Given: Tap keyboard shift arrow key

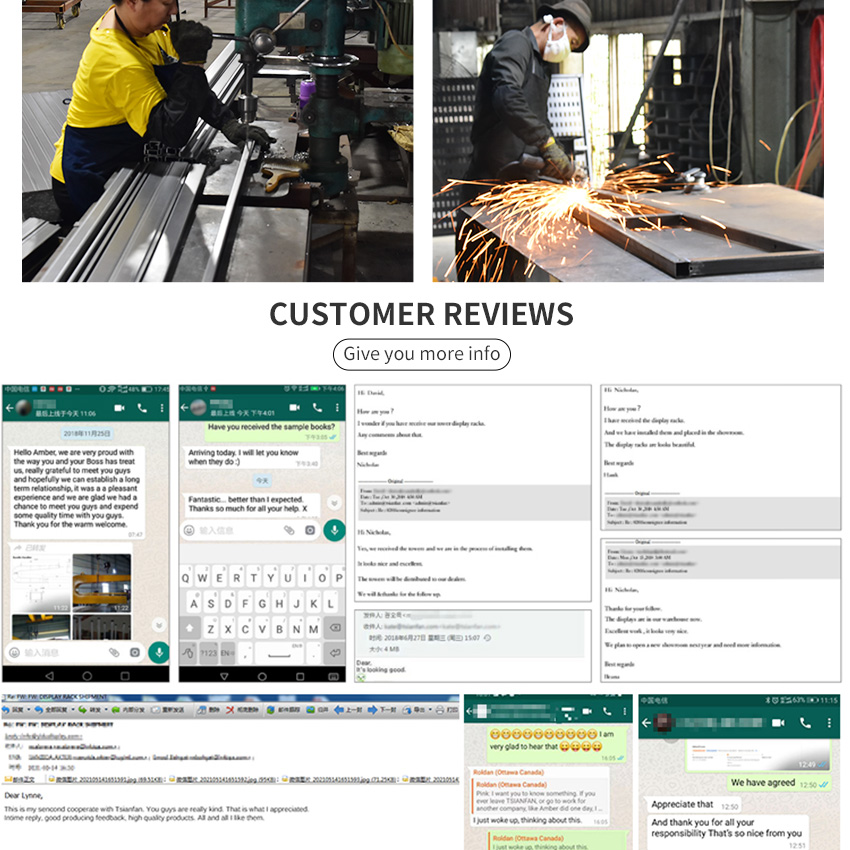Looking at the screenshot, I should [189, 628].
